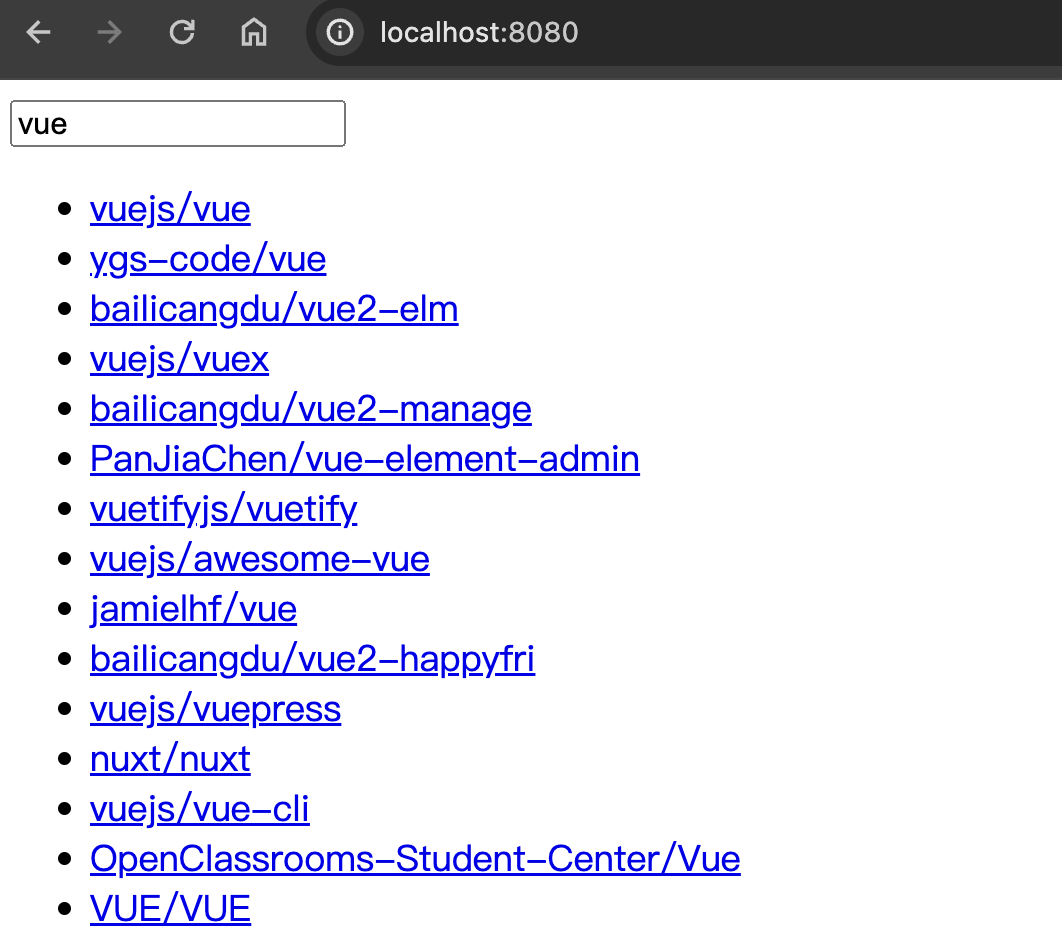Image resolution: width=1062 pixels, height=938 pixels.
Task: Click into the search box containing vue
Action: click(x=178, y=123)
